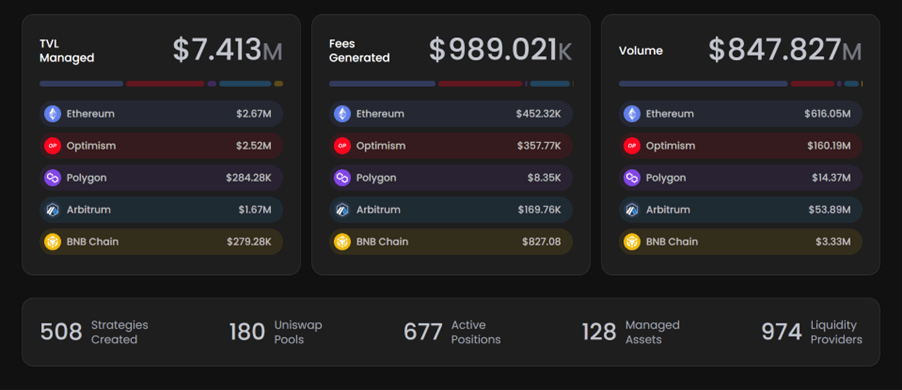Screen dimensions: 902x390
Task: Click the Ethereum icon in TVL Managed
Action: pos(53,114)
